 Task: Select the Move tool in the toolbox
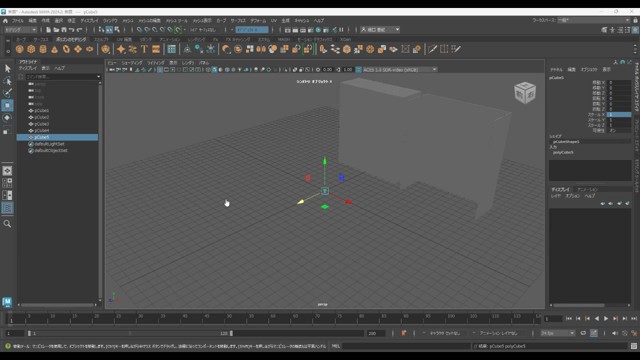coord(7,105)
